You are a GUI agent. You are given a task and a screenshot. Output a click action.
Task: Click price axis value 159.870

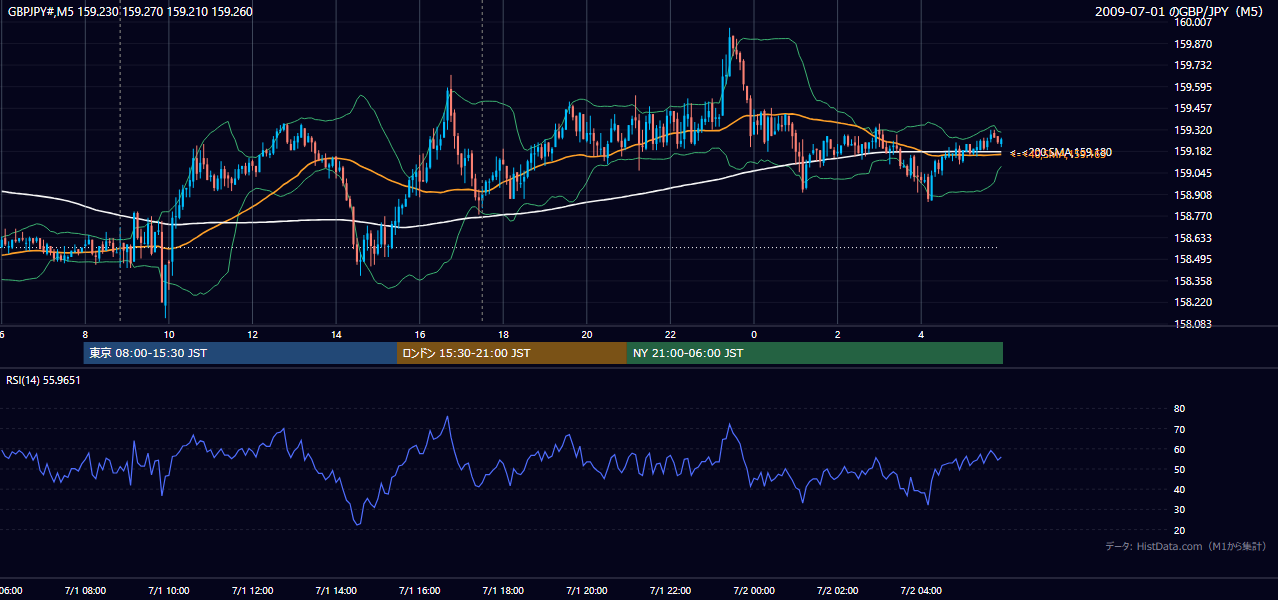(x=1193, y=44)
